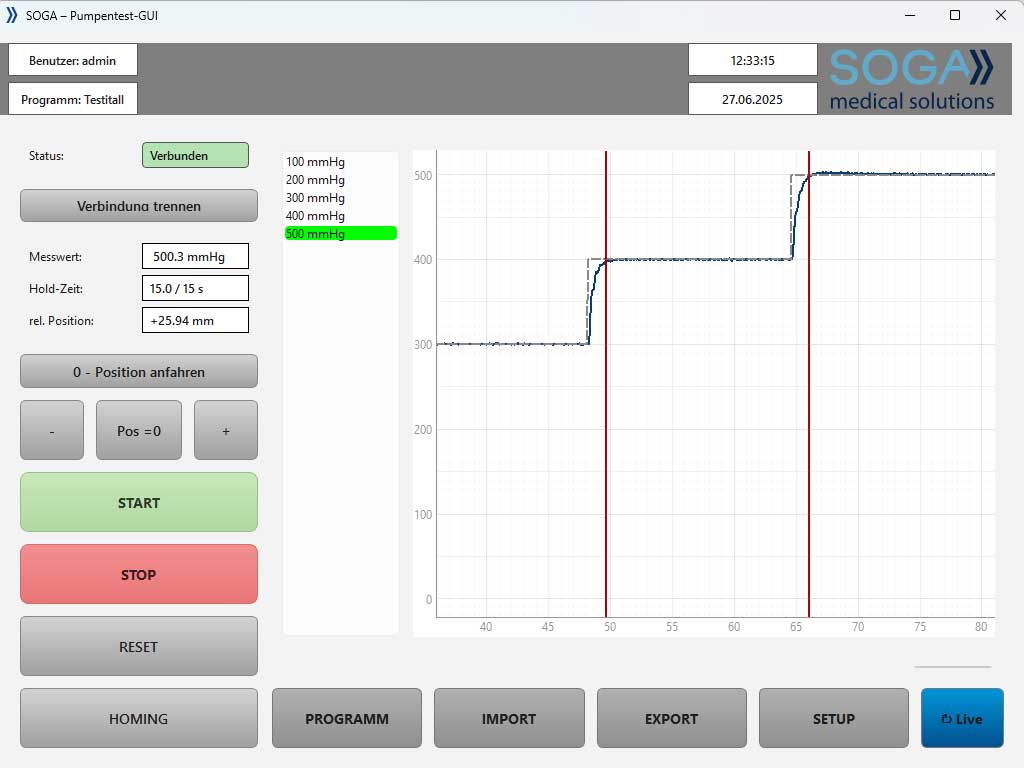The width and height of the screenshot is (1024, 768).
Task: Click the SOGA medical solutions logo
Action: point(911,79)
